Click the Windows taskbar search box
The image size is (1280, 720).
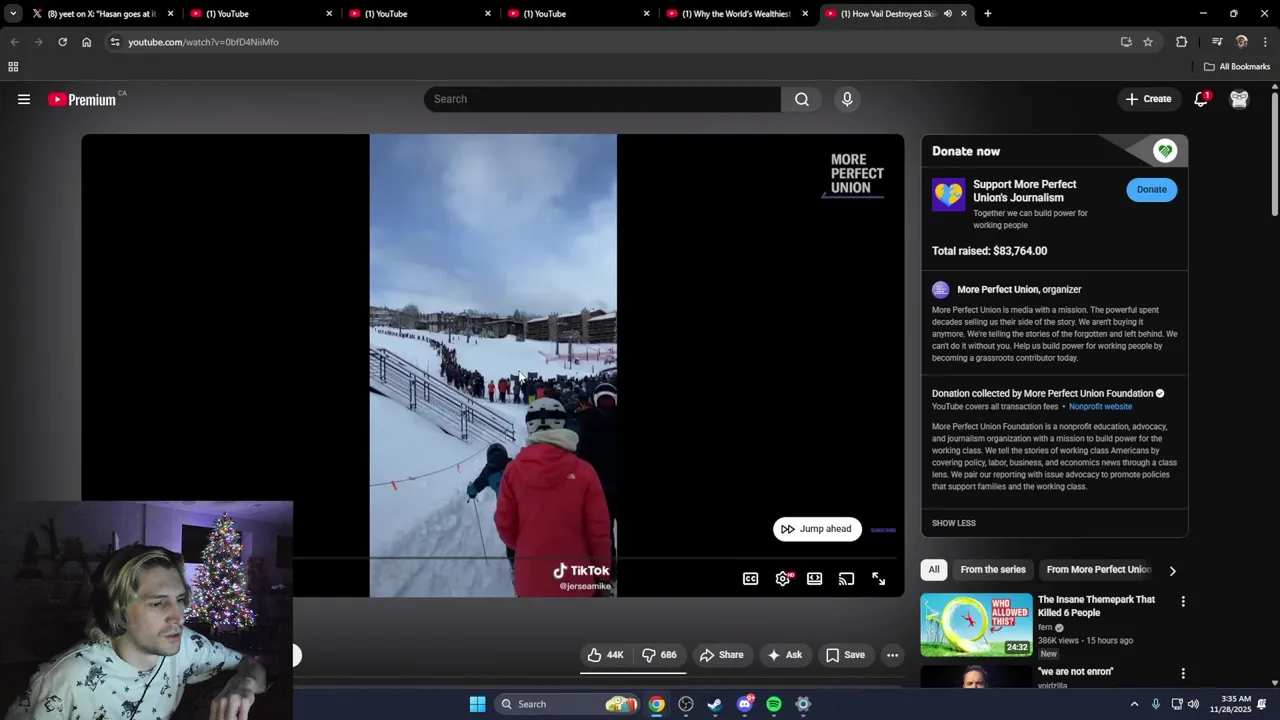coord(568,704)
